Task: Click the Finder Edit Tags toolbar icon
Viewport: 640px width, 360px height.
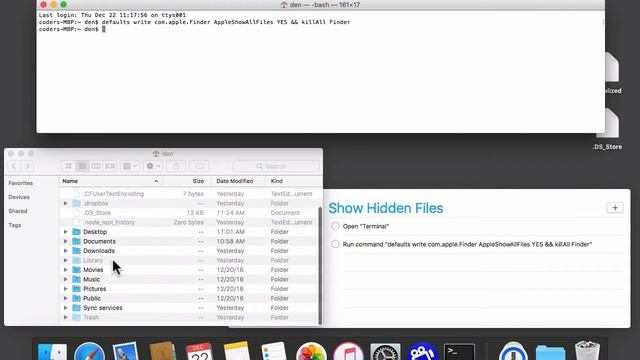Action: [199, 166]
